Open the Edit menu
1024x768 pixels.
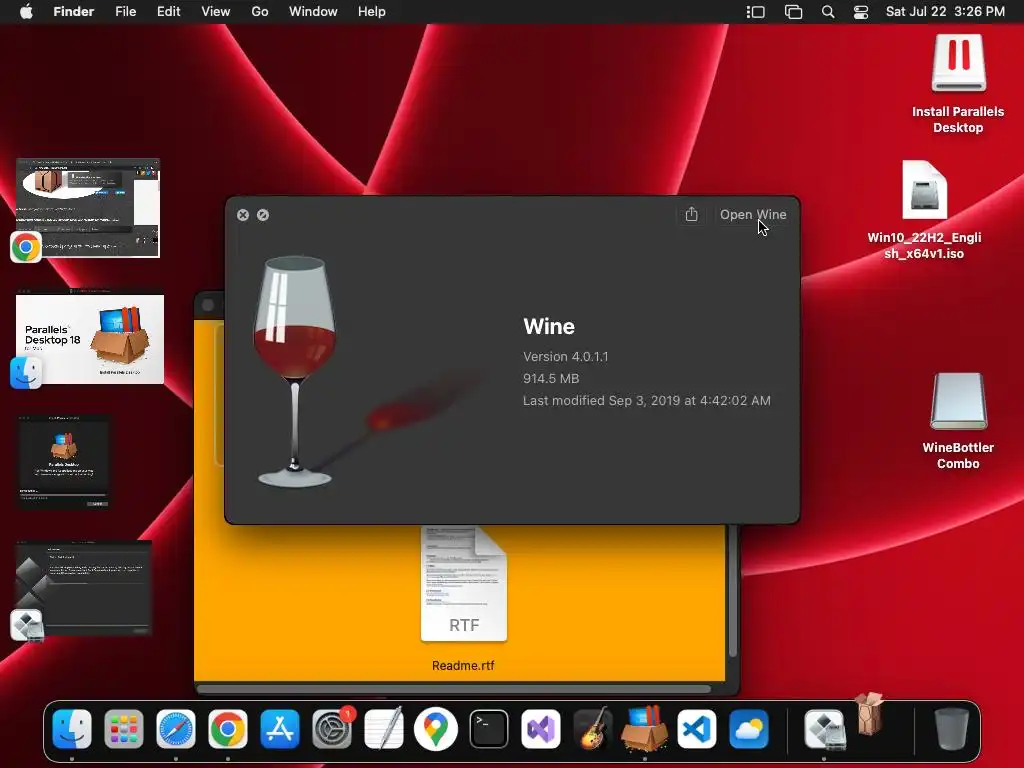168,12
